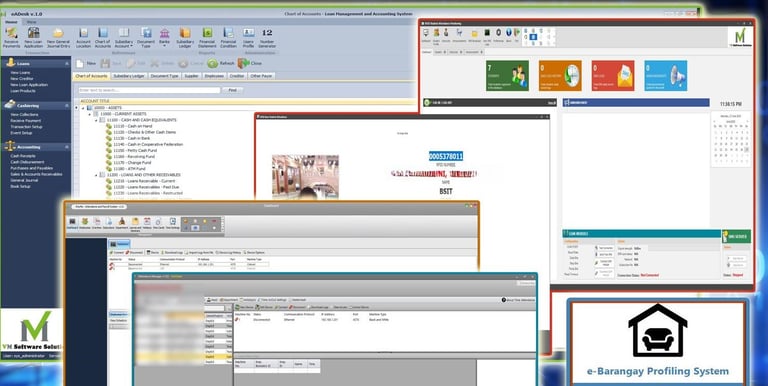The image size is (768, 386).
Task: Click the Document Type ribbon icon
Action: 146,38
